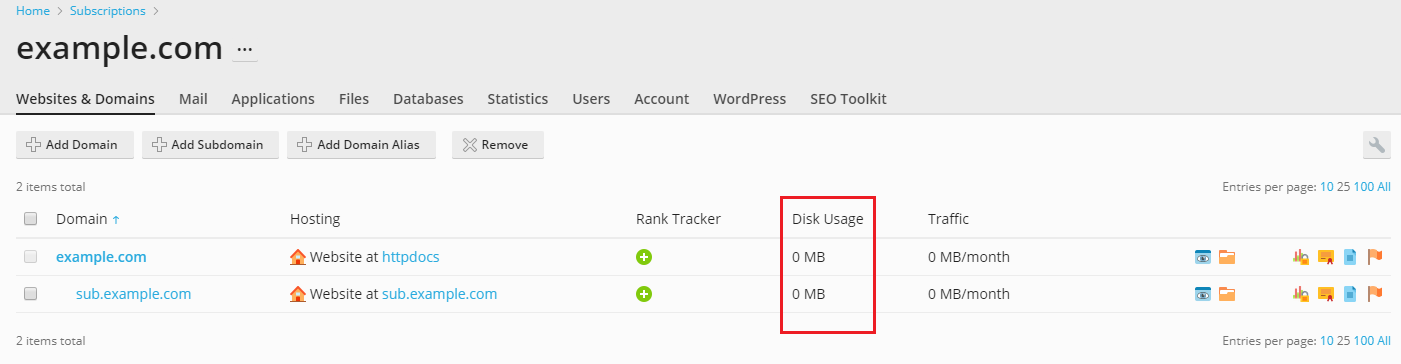This screenshot has height=364, width=1401.
Task: Open site preview icon for sub.example.com row
Action: (x=1203, y=294)
